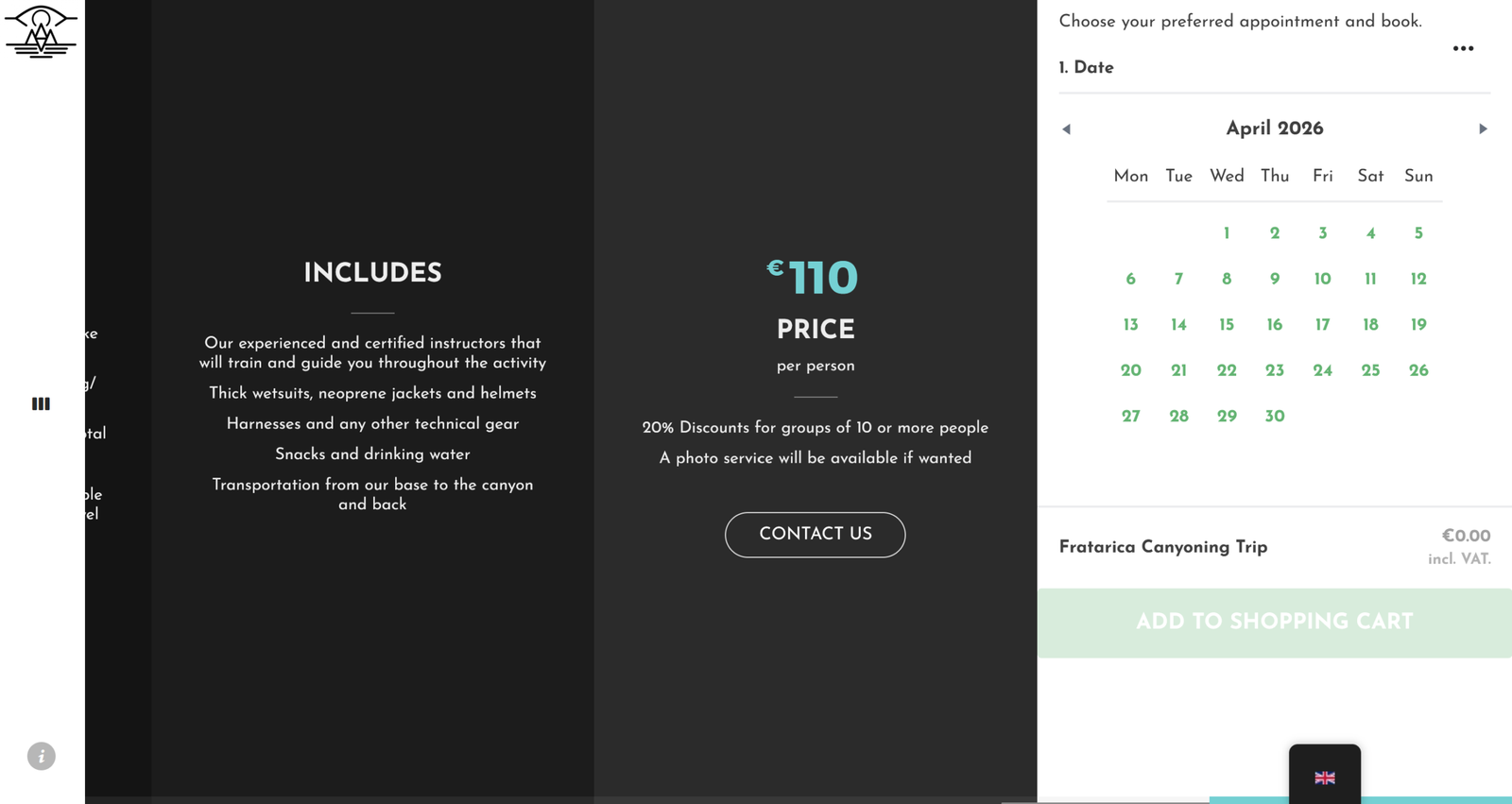1512x804 pixels.
Task: Select April 30 date
Action: click(x=1274, y=416)
